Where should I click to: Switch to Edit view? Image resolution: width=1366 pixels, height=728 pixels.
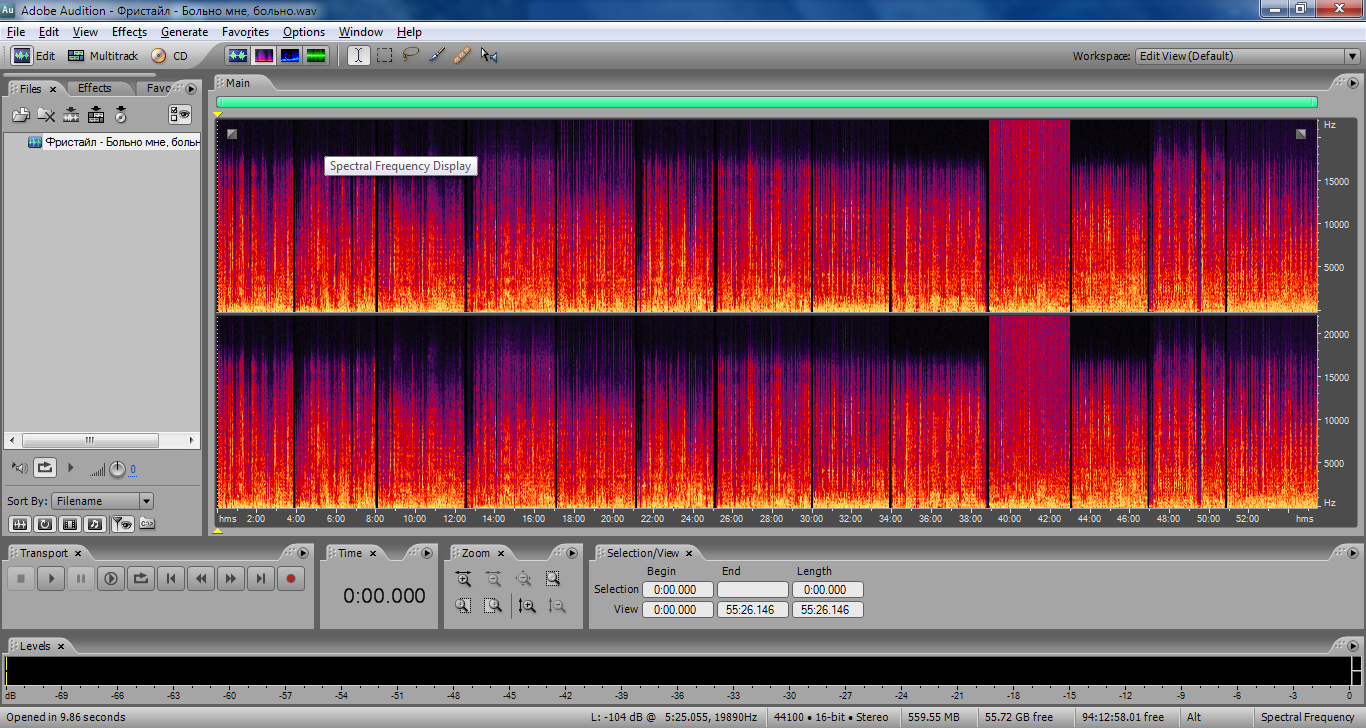pos(33,56)
